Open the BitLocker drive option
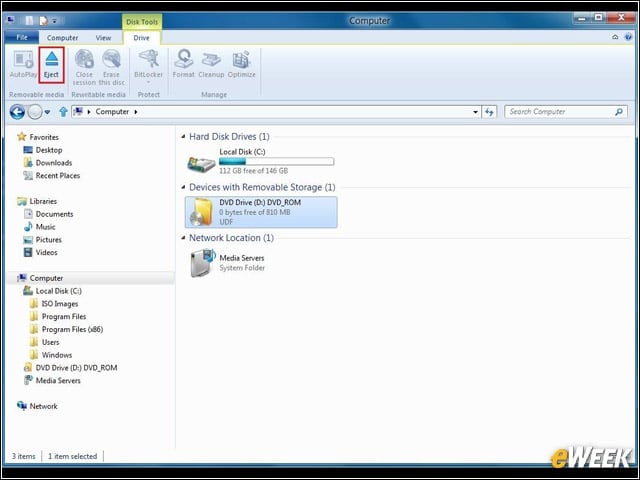Image resolution: width=640 pixels, height=480 pixels. [x=149, y=64]
